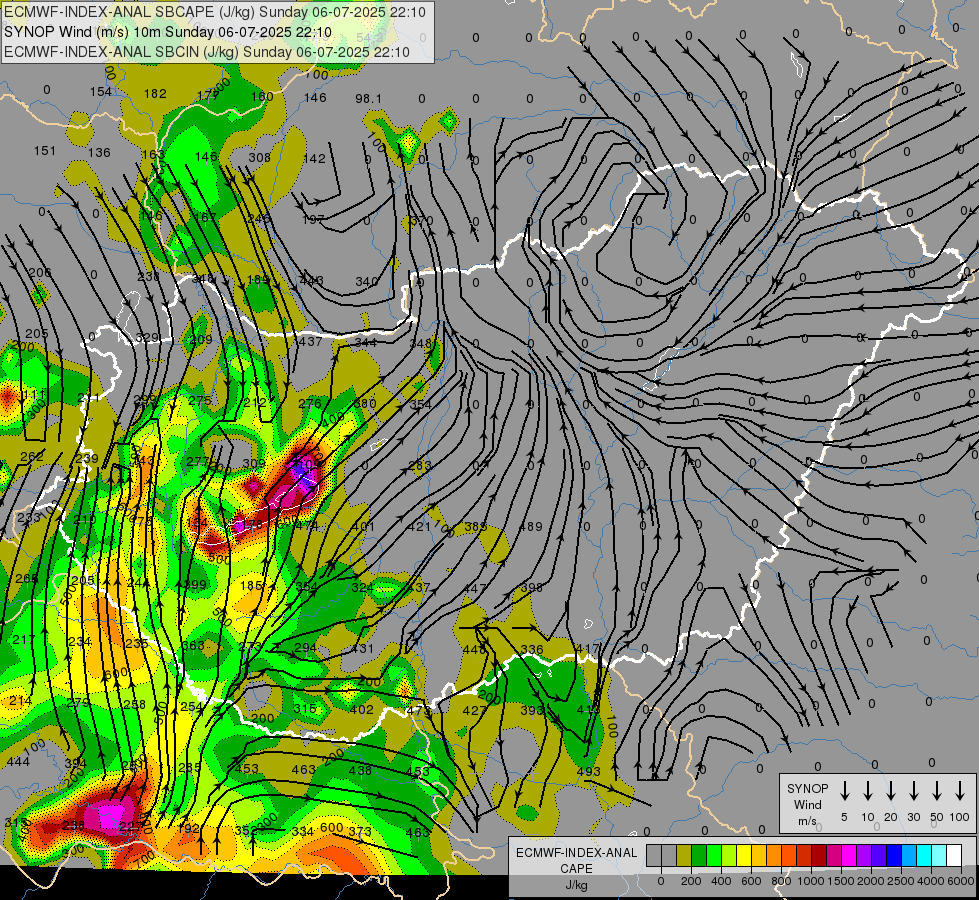
Task: Click the 30 m/s wind arrow in legend
Action: pos(913,791)
